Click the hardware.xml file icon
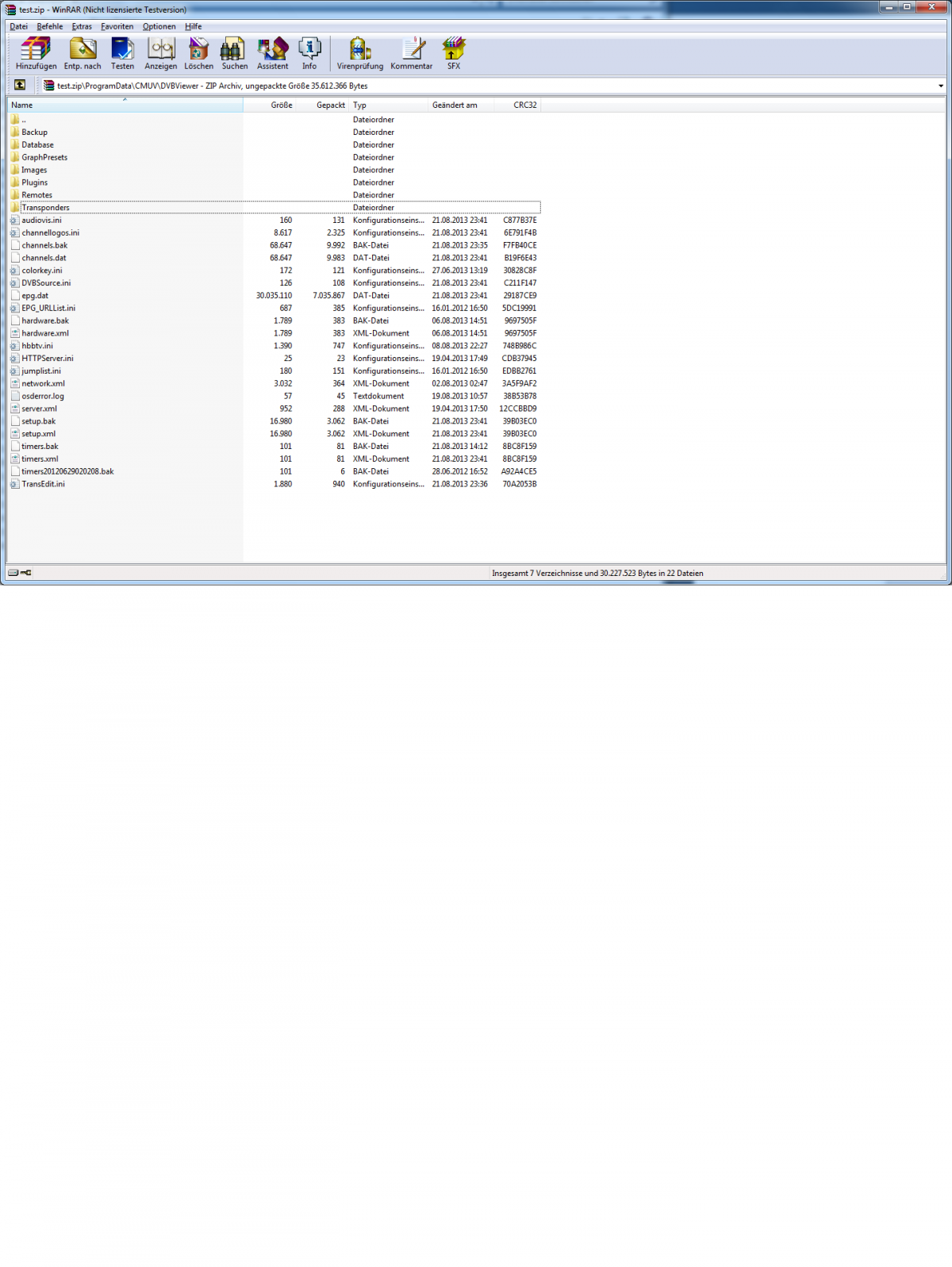Screen dimensions: 952x1267 click(15, 333)
